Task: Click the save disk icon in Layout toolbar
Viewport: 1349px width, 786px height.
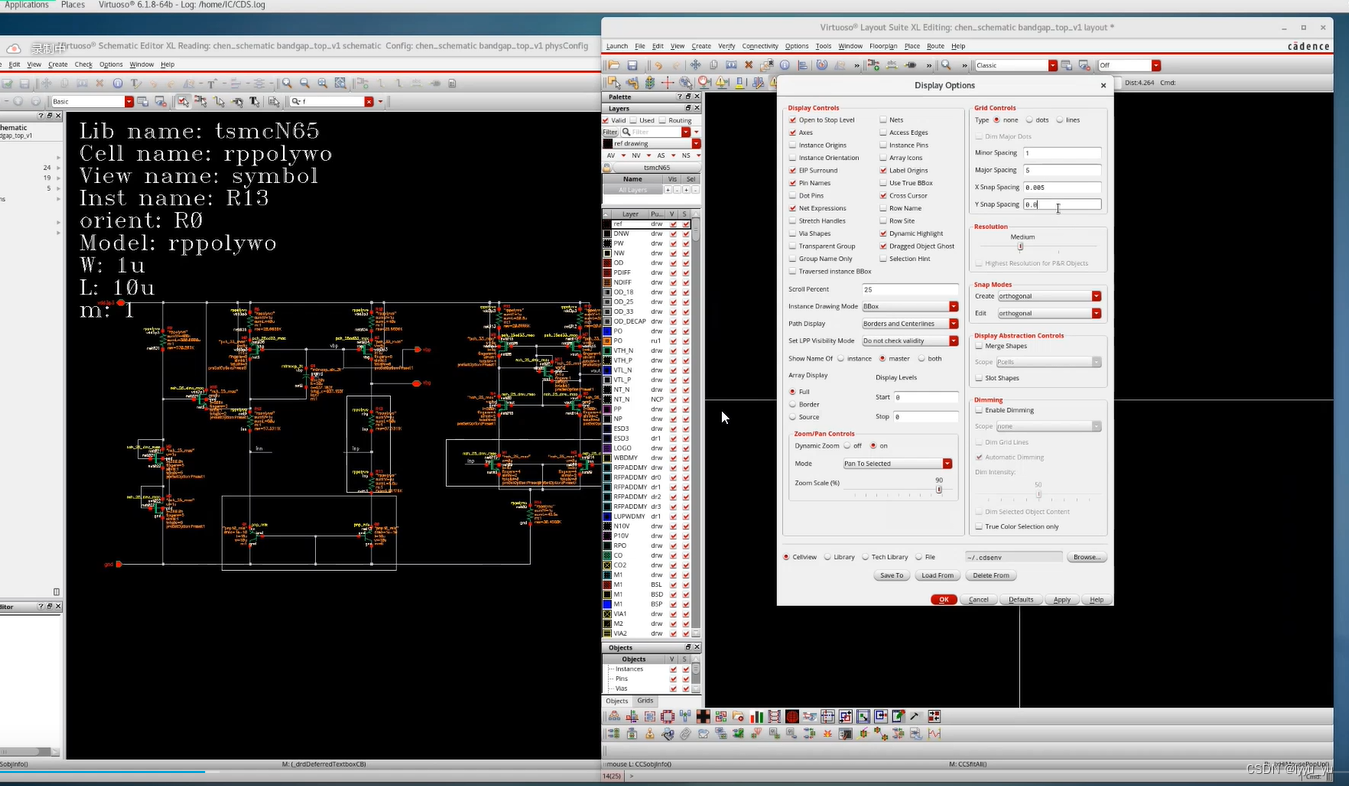Action: (632, 65)
